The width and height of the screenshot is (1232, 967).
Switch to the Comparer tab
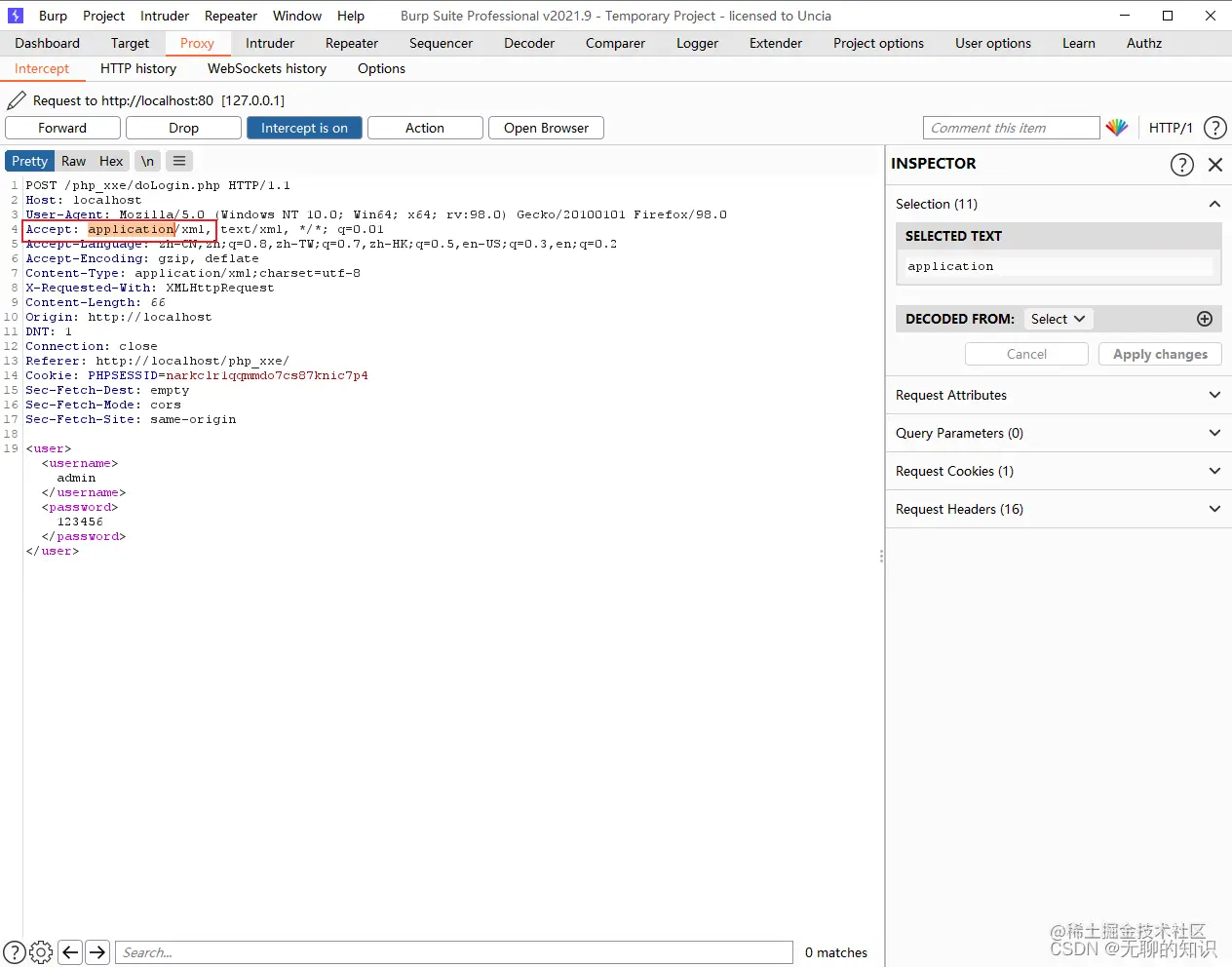615,43
